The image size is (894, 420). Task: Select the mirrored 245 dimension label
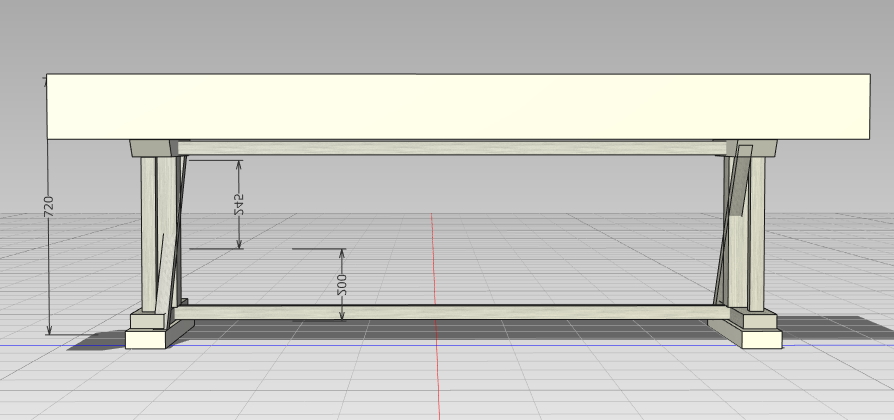coord(239,205)
